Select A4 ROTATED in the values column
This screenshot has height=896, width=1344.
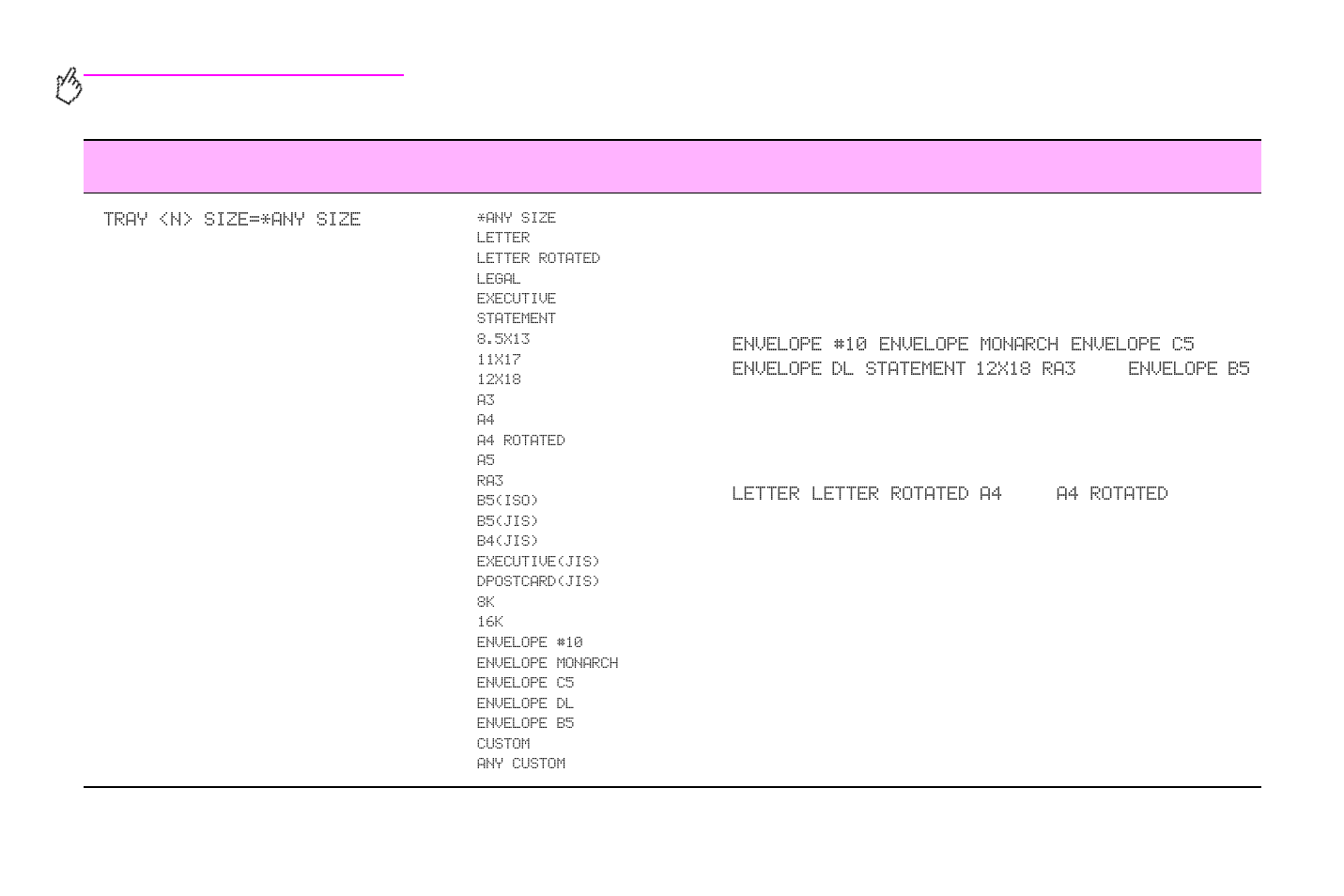(x=520, y=440)
